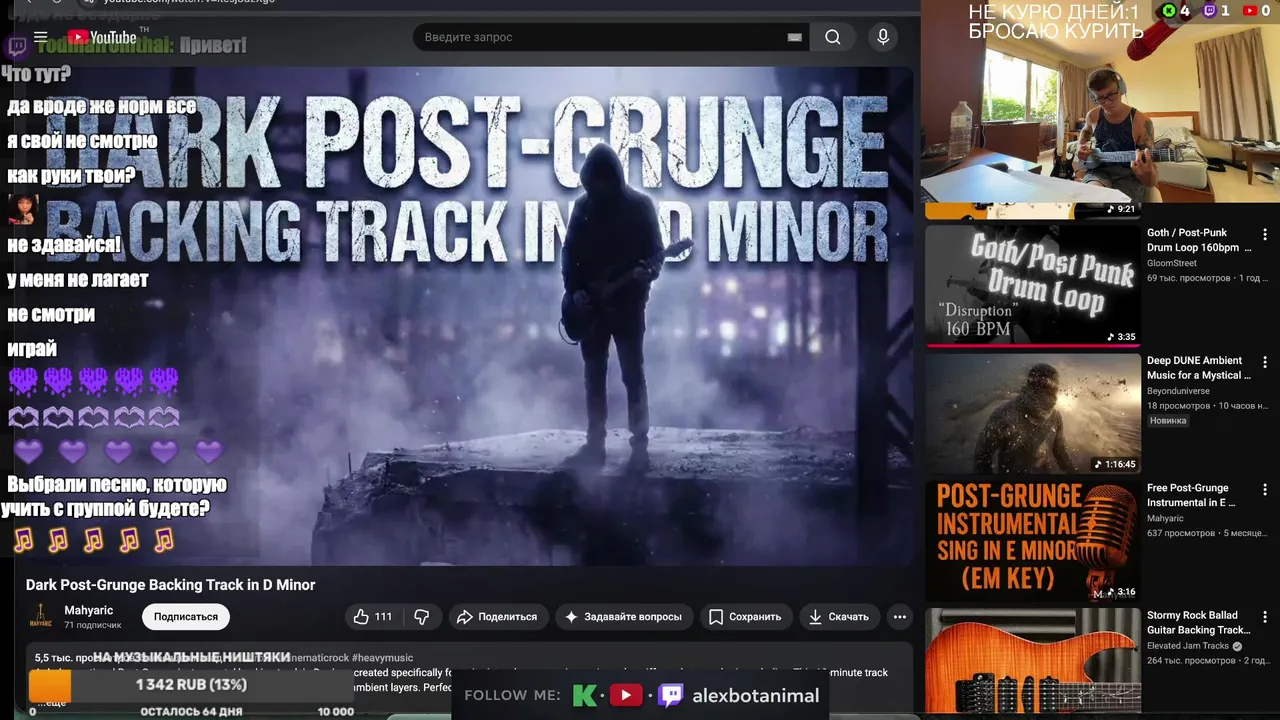Click the Twitch chat badge icon top-left
This screenshot has width=1280, height=720.
tap(17, 46)
